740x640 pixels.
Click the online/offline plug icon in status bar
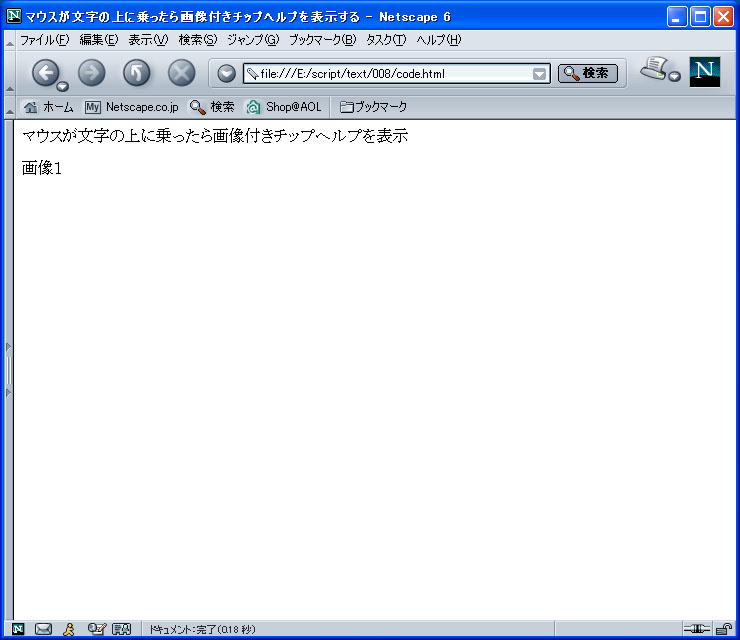697,629
